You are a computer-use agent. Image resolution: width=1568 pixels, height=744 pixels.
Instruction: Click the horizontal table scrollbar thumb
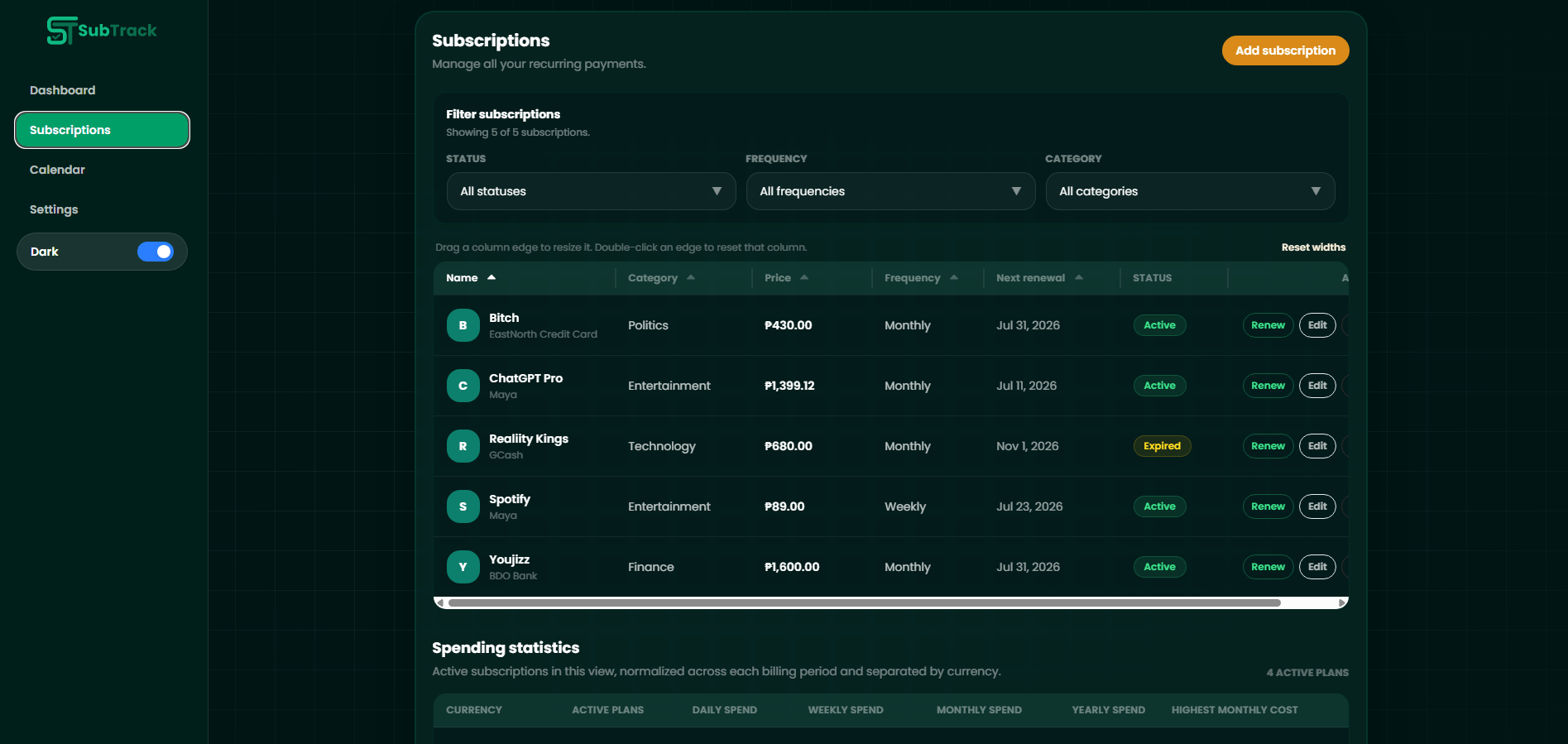click(x=865, y=603)
